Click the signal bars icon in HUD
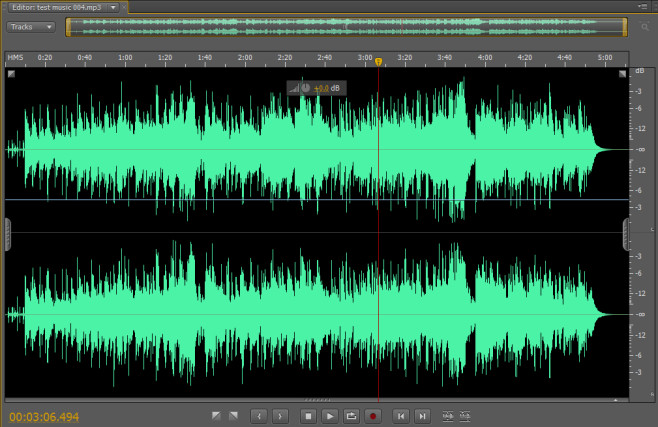The width and height of the screenshot is (658, 427). point(294,88)
